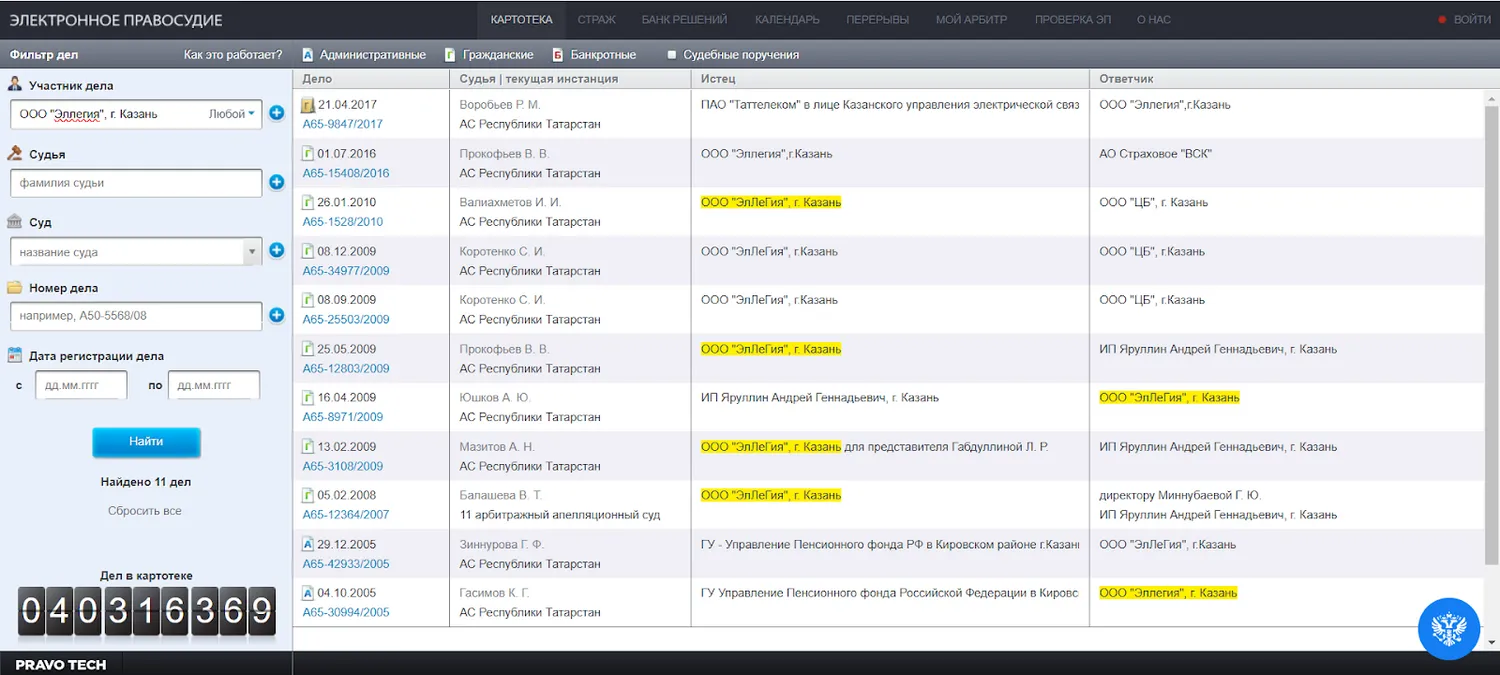Screen dimensions: 1500x675
Task: Click the case number input field
Action: (136, 316)
